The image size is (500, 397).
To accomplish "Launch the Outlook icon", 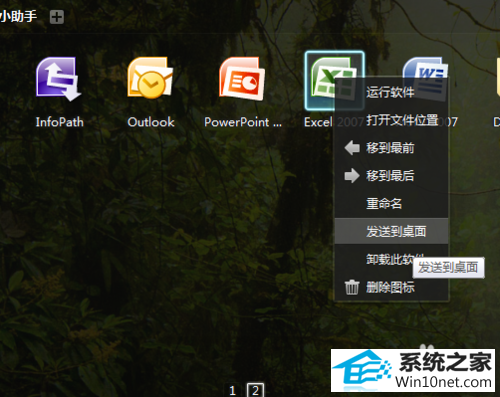I will (x=150, y=78).
